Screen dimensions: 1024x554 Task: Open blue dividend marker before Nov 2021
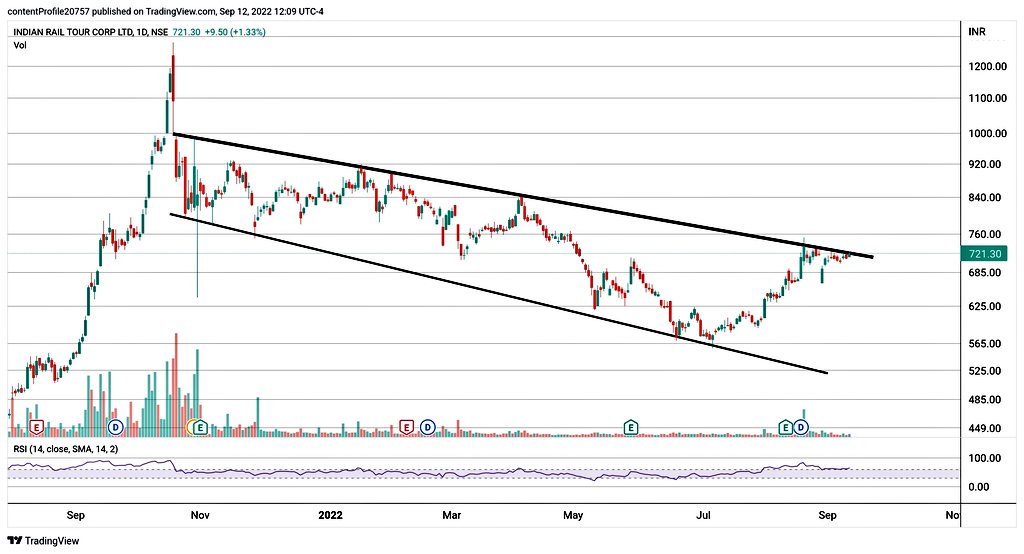[116, 428]
